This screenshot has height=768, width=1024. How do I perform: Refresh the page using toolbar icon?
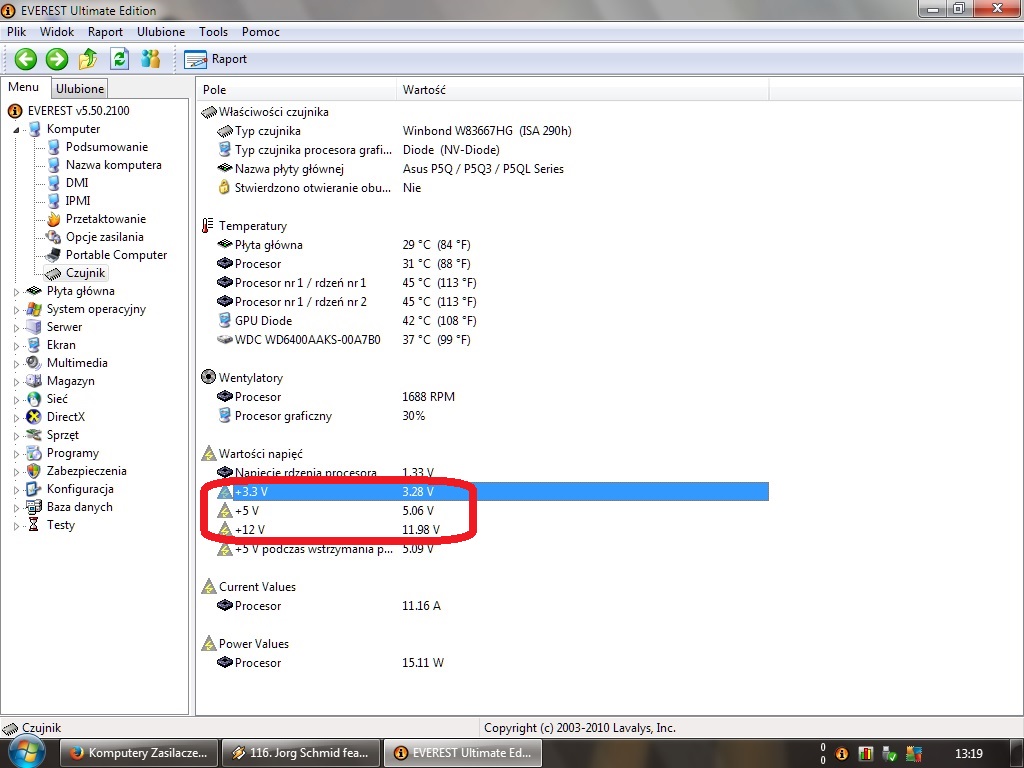tap(120, 59)
